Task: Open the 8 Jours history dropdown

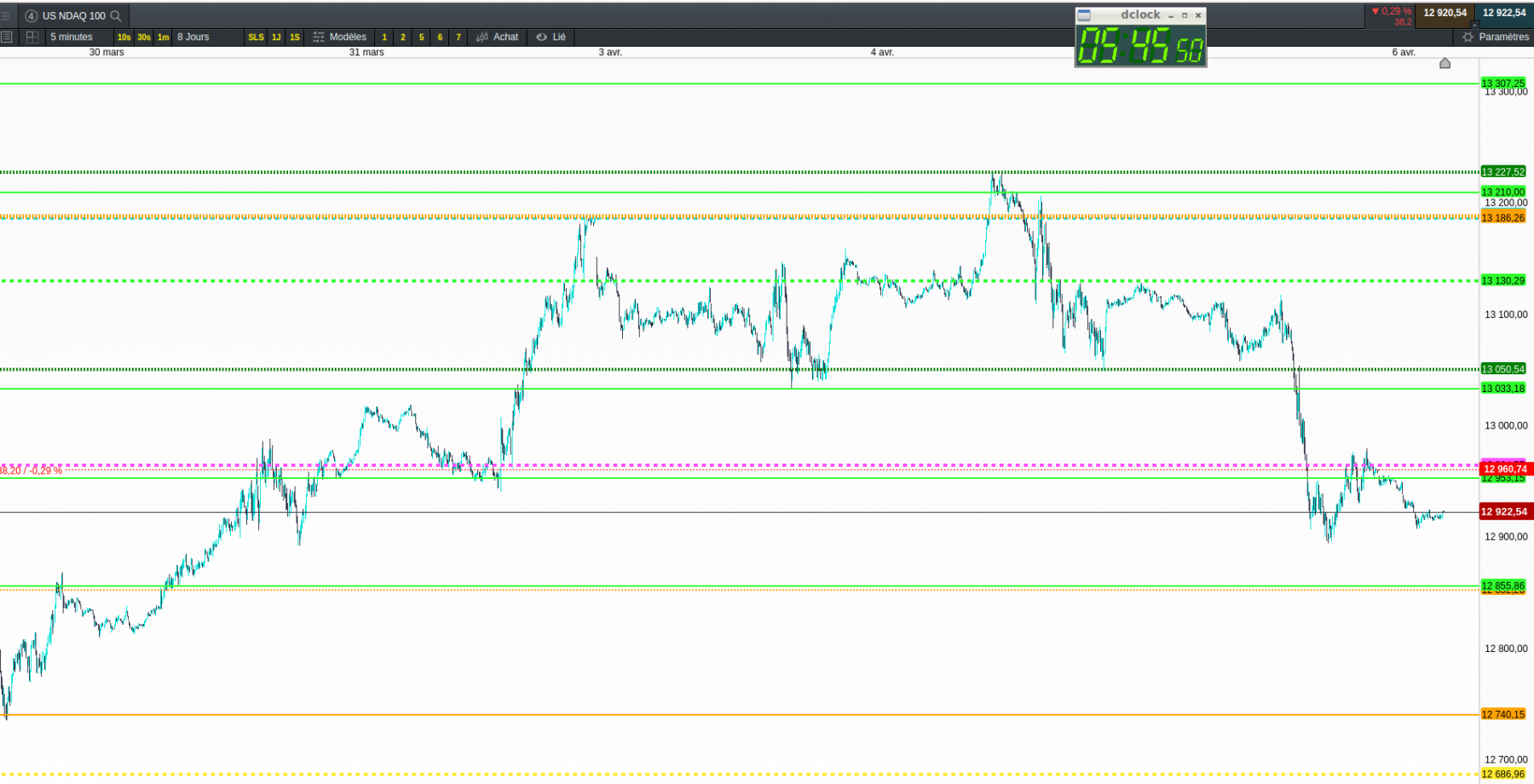Action: click(x=193, y=37)
